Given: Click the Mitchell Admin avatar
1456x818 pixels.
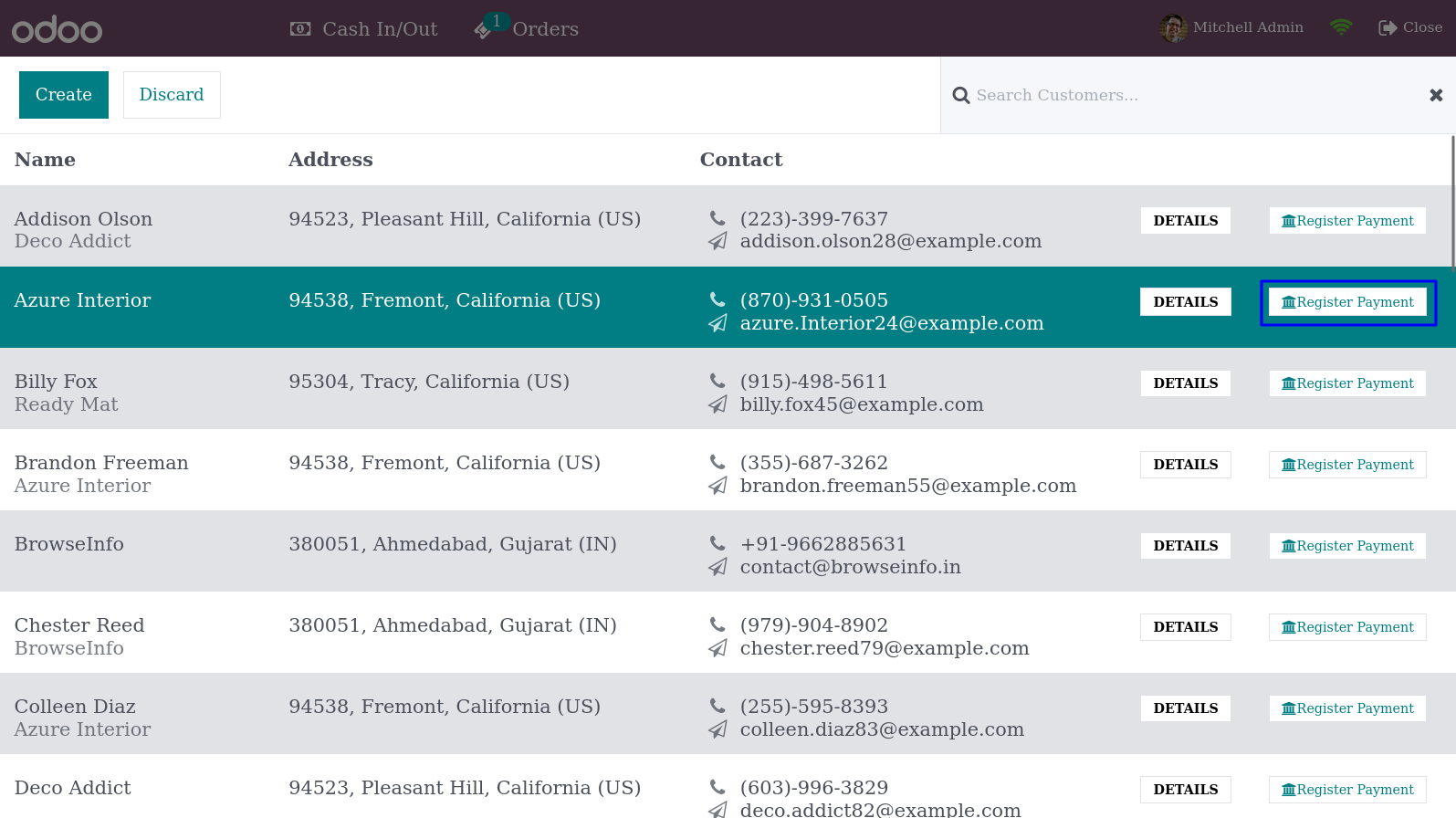Looking at the screenshot, I should tap(1173, 28).
